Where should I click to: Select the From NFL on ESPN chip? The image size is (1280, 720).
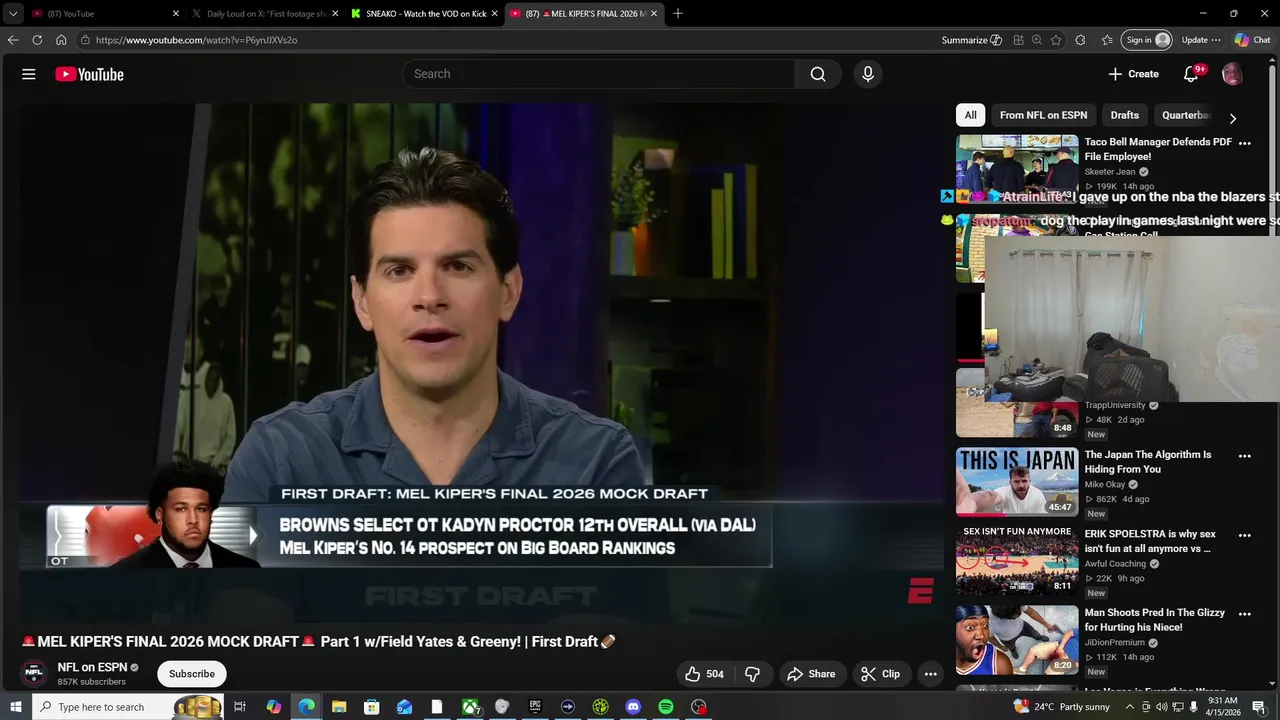click(x=1043, y=115)
